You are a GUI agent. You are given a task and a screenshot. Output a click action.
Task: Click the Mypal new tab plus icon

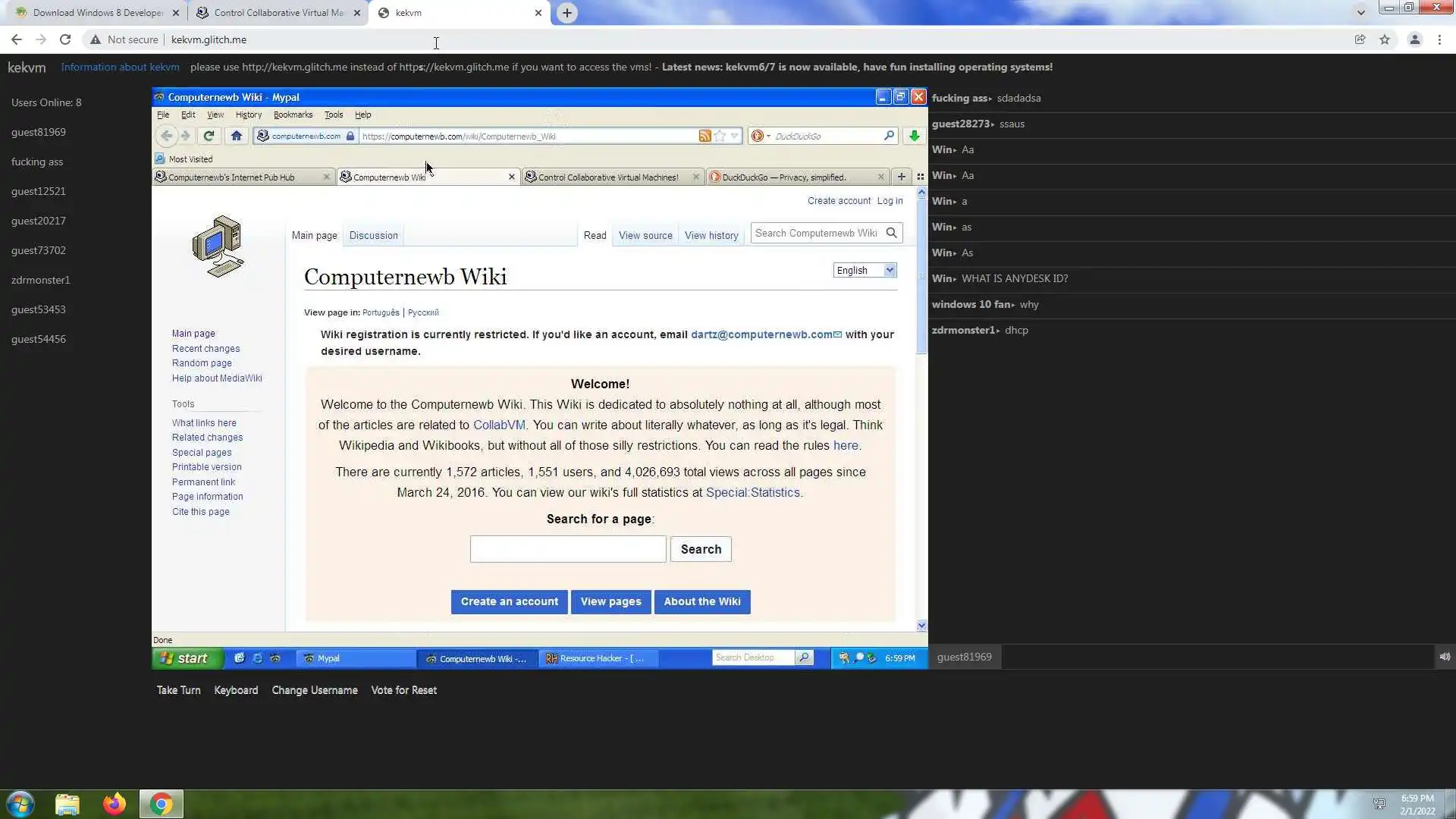[x=901, y=177]
